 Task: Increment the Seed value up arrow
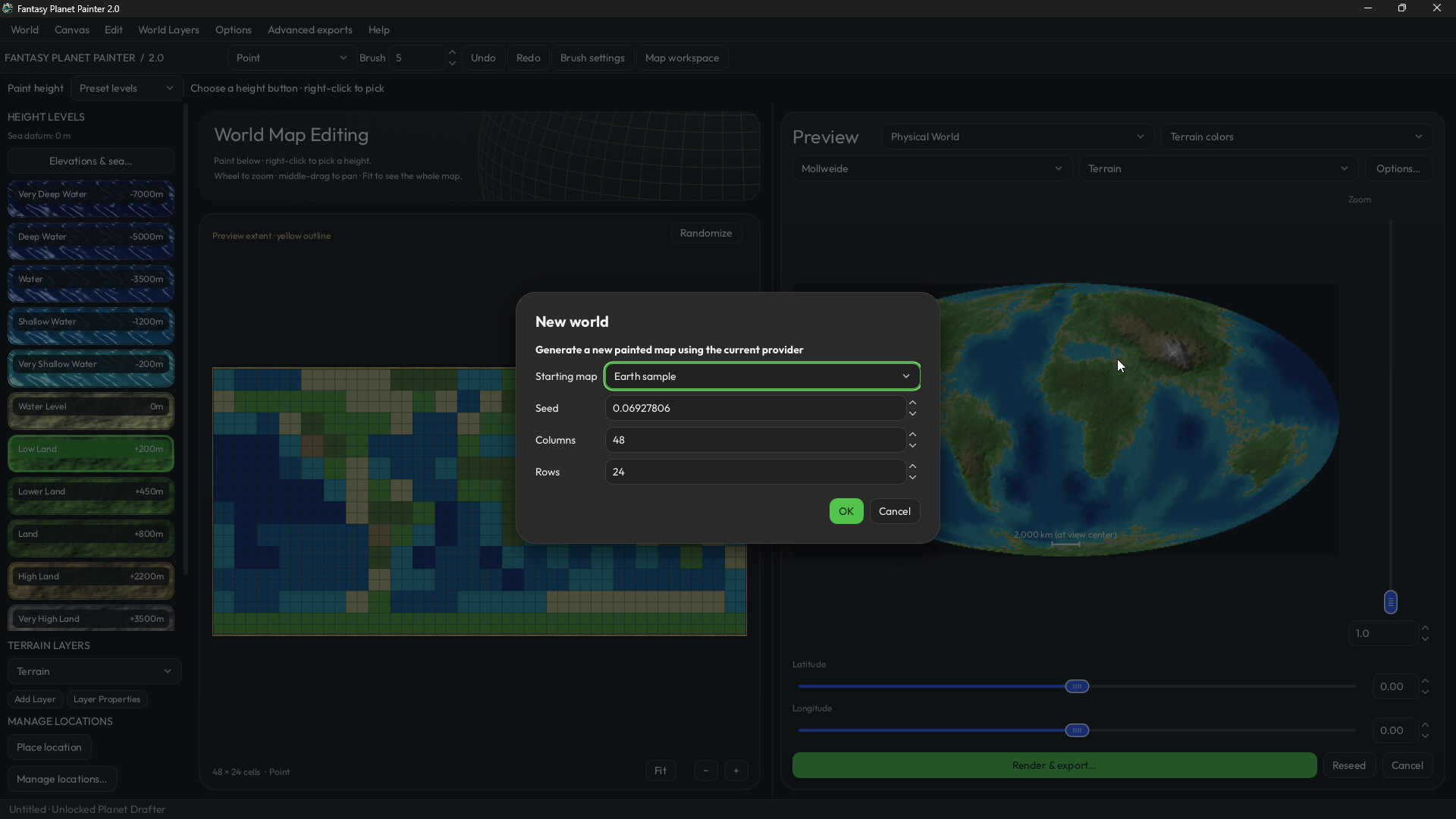click(913, 403)
